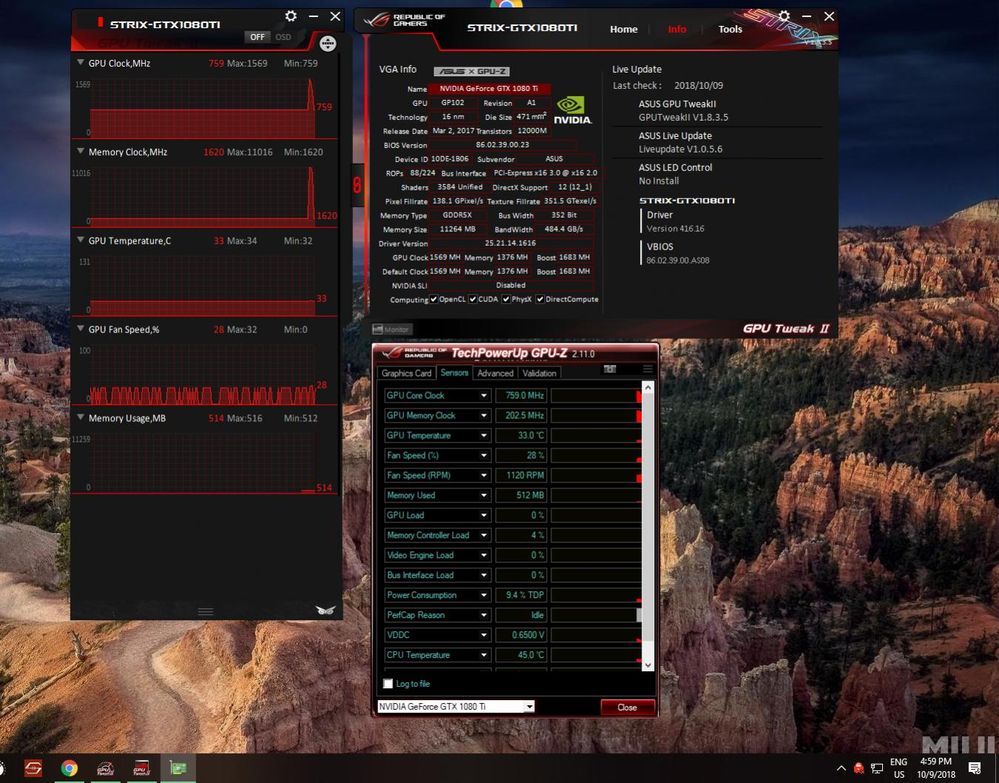Collapse the Memory Clock,MHz graph
Screen dimensions: 999x783
[x=80, y=152]
